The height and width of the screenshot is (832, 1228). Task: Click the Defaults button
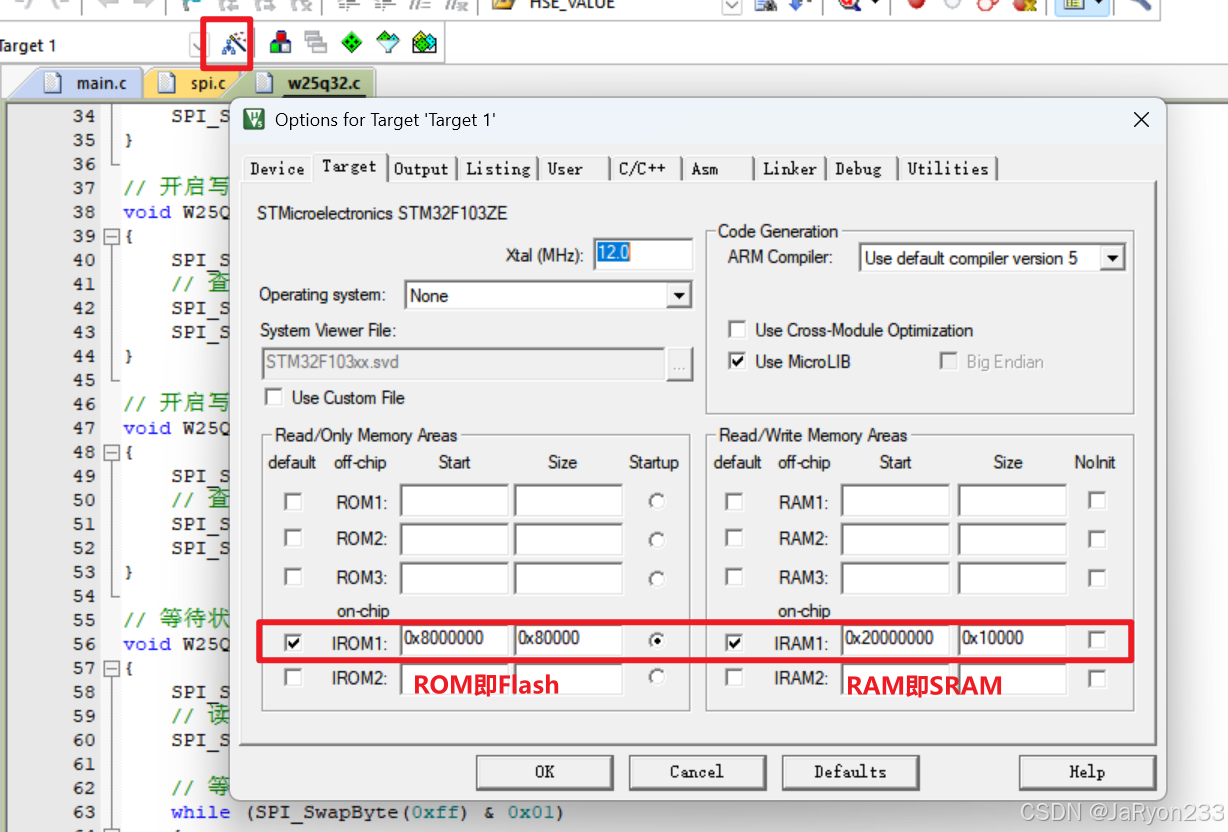tap(850, 772)
